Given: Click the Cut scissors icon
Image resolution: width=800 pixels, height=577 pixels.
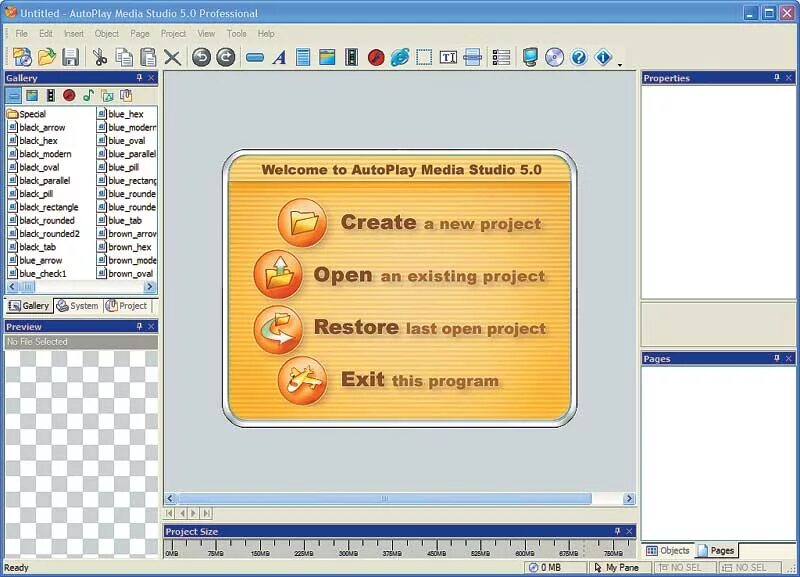Looking at the screenshot, I should (99, 57).
